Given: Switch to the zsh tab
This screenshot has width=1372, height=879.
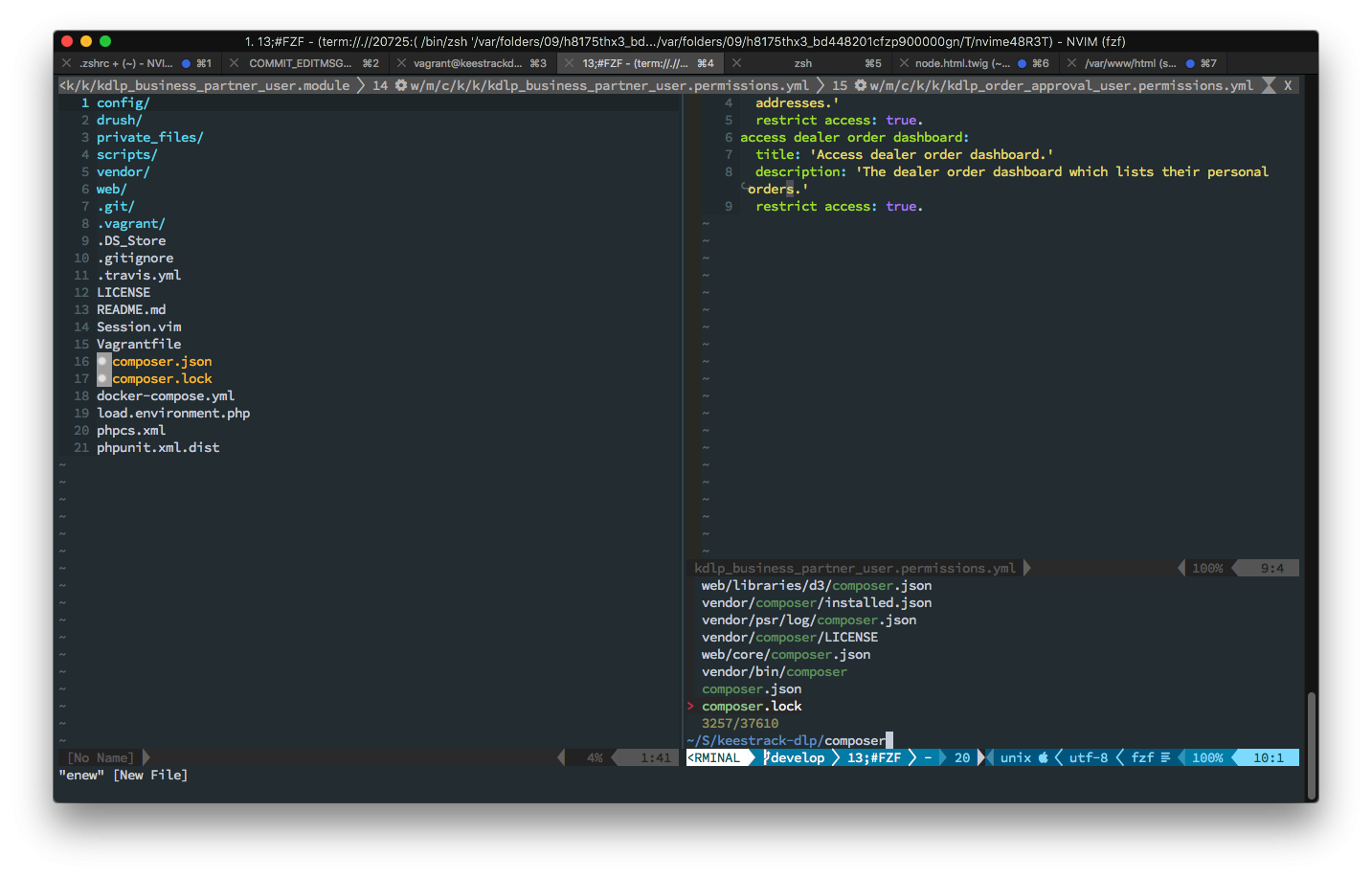Looking at the screenshot, I should click(808, 63).
